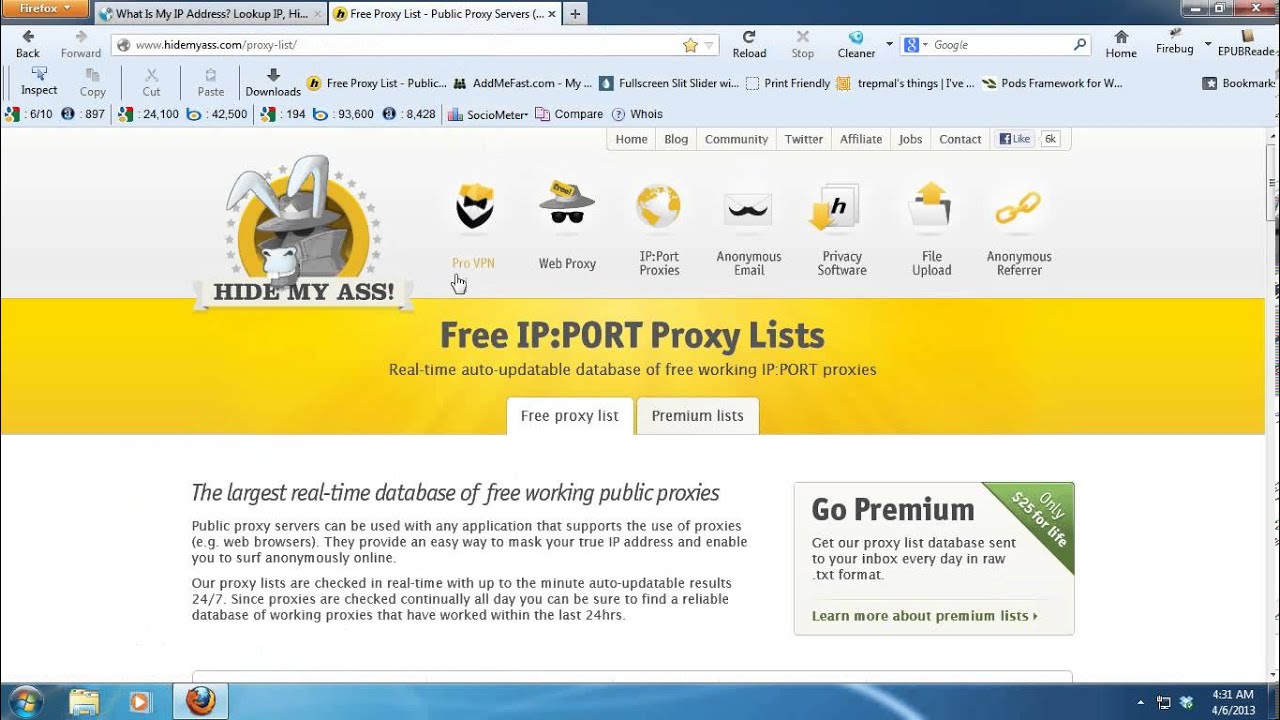Click the Copy toolbar icon
Screen dimensions: 1280x720
[x=93, y=82]
